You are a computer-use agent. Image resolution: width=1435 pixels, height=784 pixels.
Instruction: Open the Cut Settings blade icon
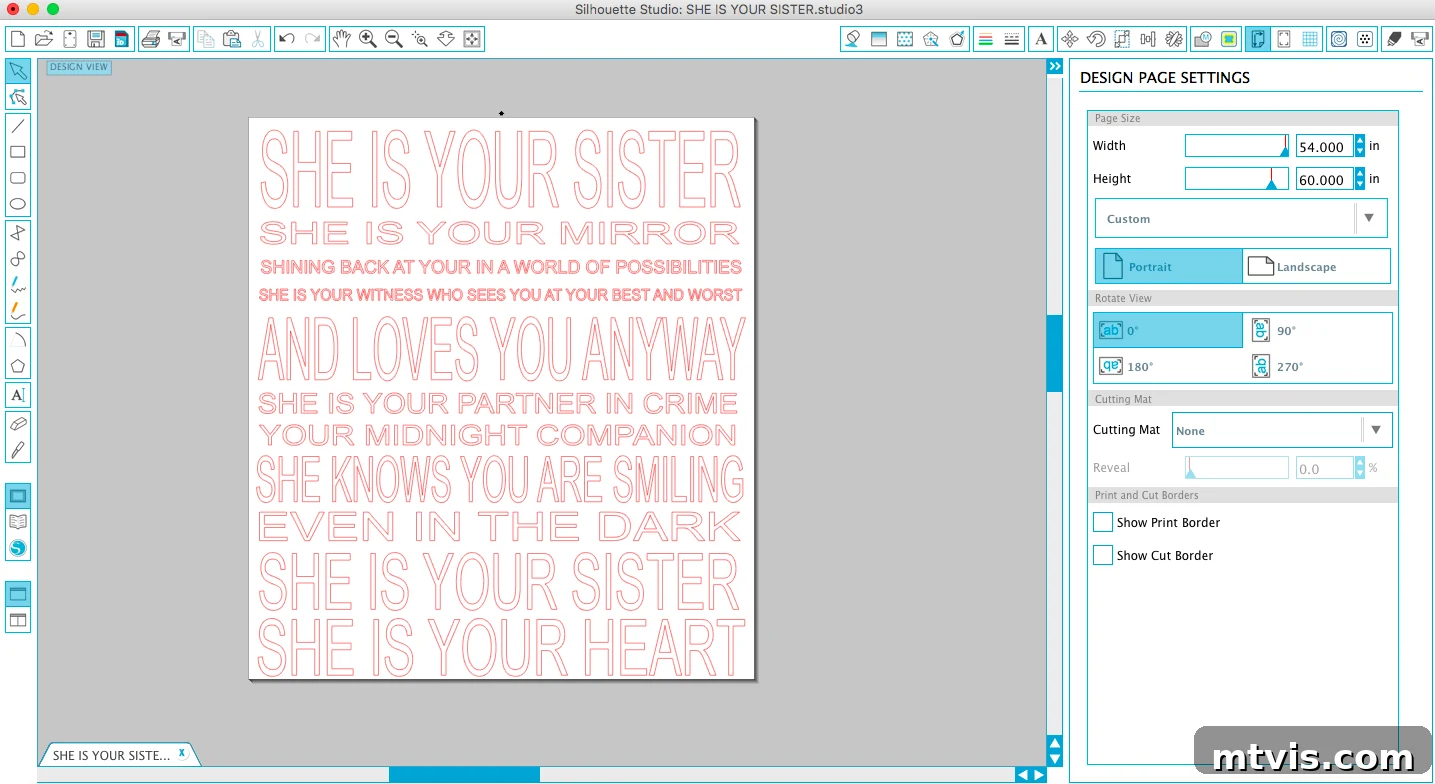[1394, 39]
